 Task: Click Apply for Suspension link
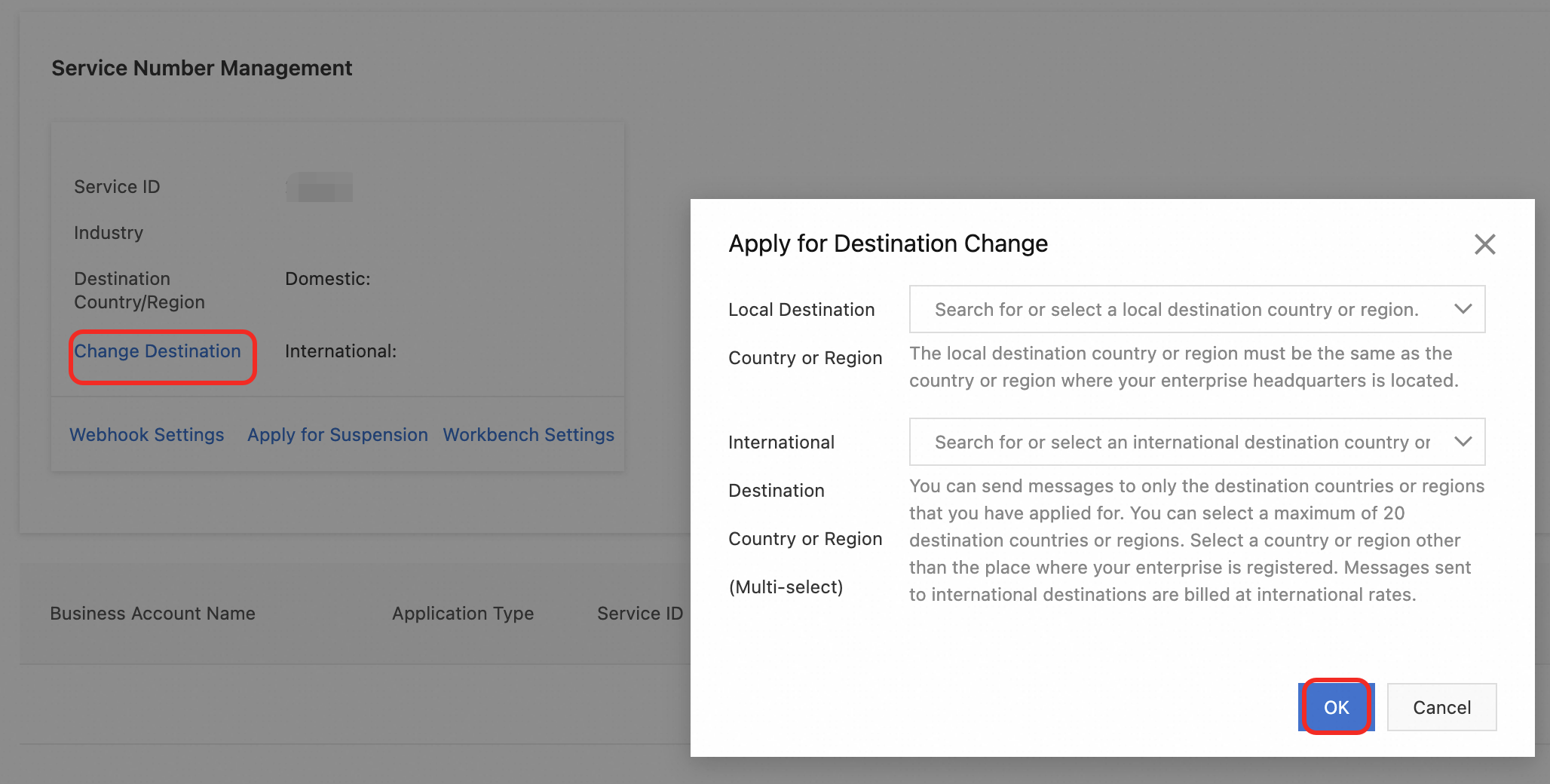coord(338,435)
